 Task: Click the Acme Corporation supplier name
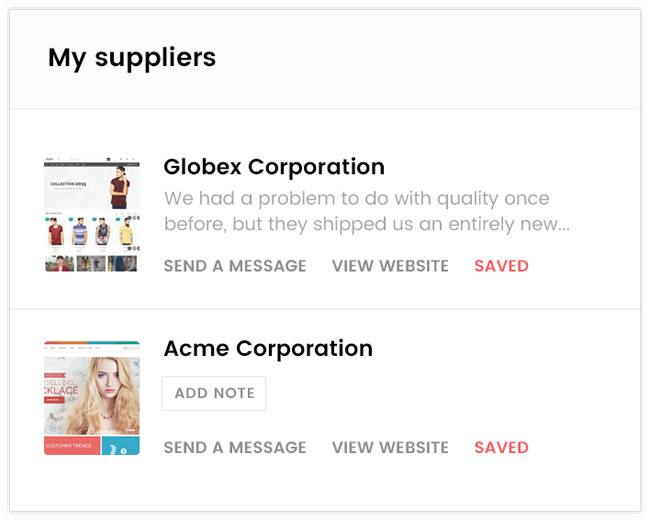coord(267,349)
